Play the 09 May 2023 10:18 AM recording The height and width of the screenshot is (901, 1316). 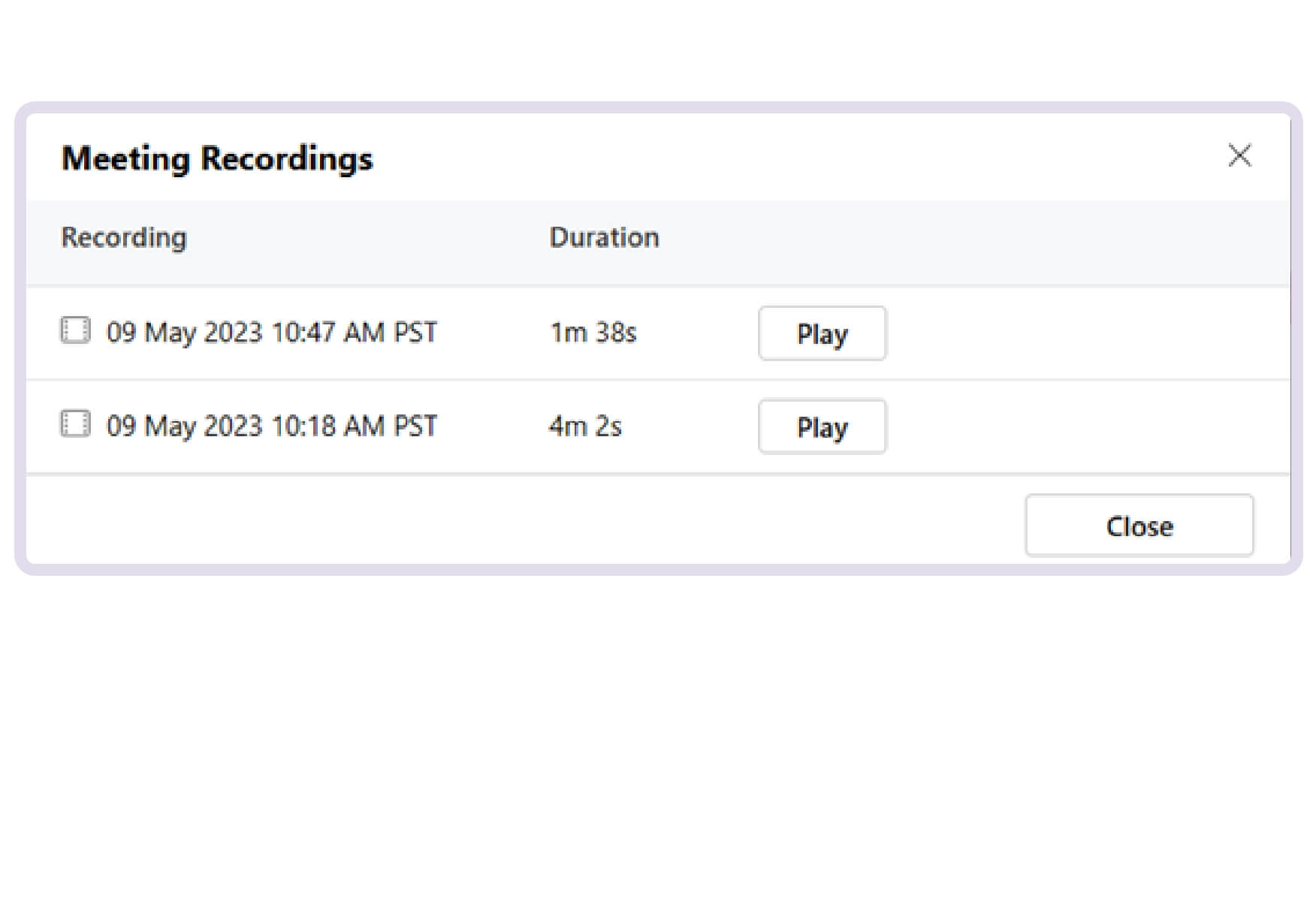[822, 426]
